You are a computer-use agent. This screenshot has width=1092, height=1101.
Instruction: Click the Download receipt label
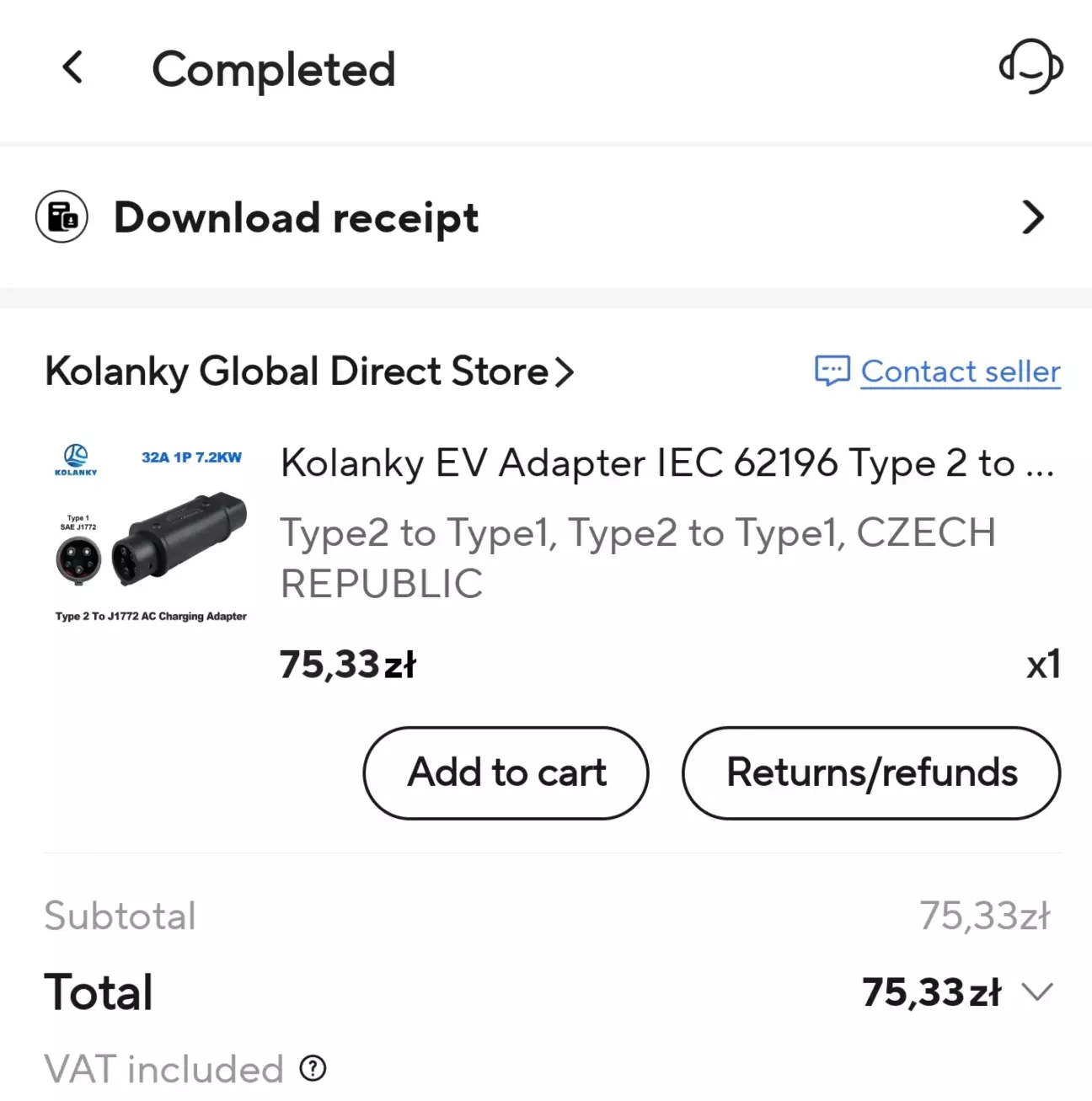pos(297,218)
